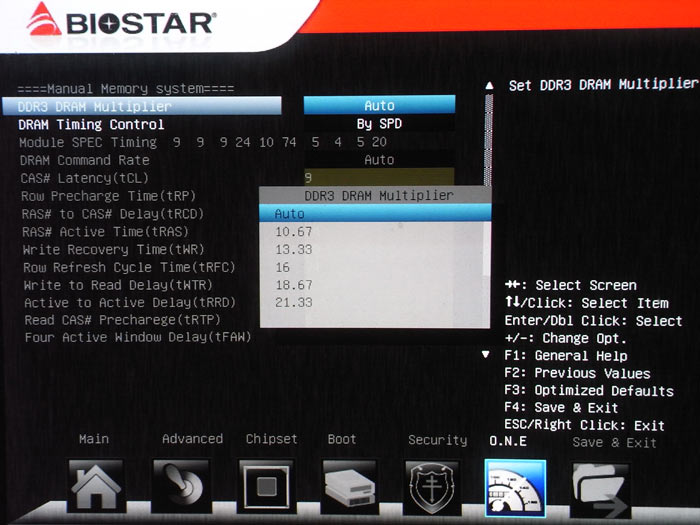
Task: Open the Boot drives icon
Action: (348, 488)
